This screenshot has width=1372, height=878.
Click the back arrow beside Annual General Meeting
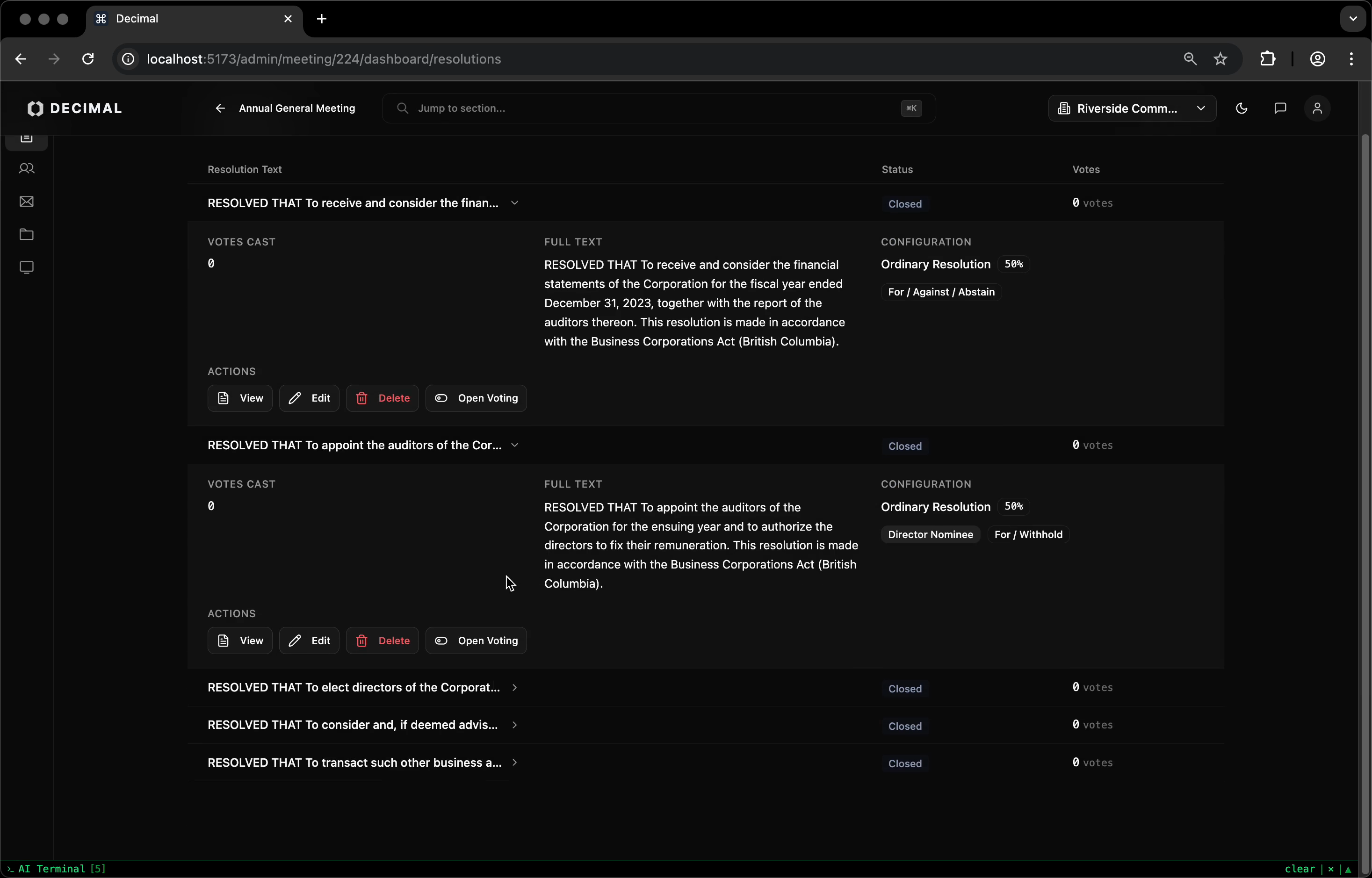[220, 108]
